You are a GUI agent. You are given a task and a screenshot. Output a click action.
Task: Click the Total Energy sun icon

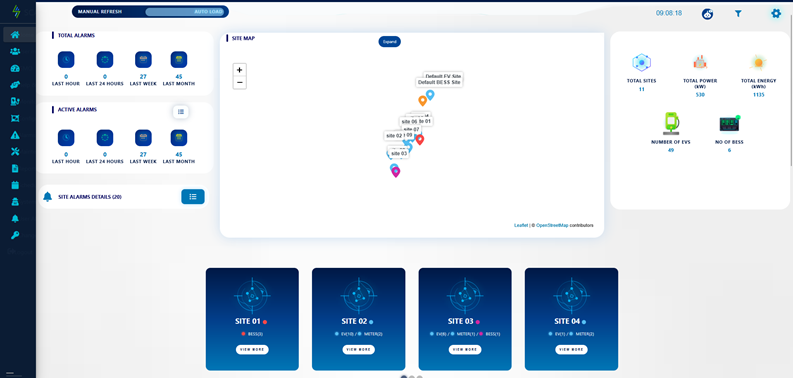(758, 63)
